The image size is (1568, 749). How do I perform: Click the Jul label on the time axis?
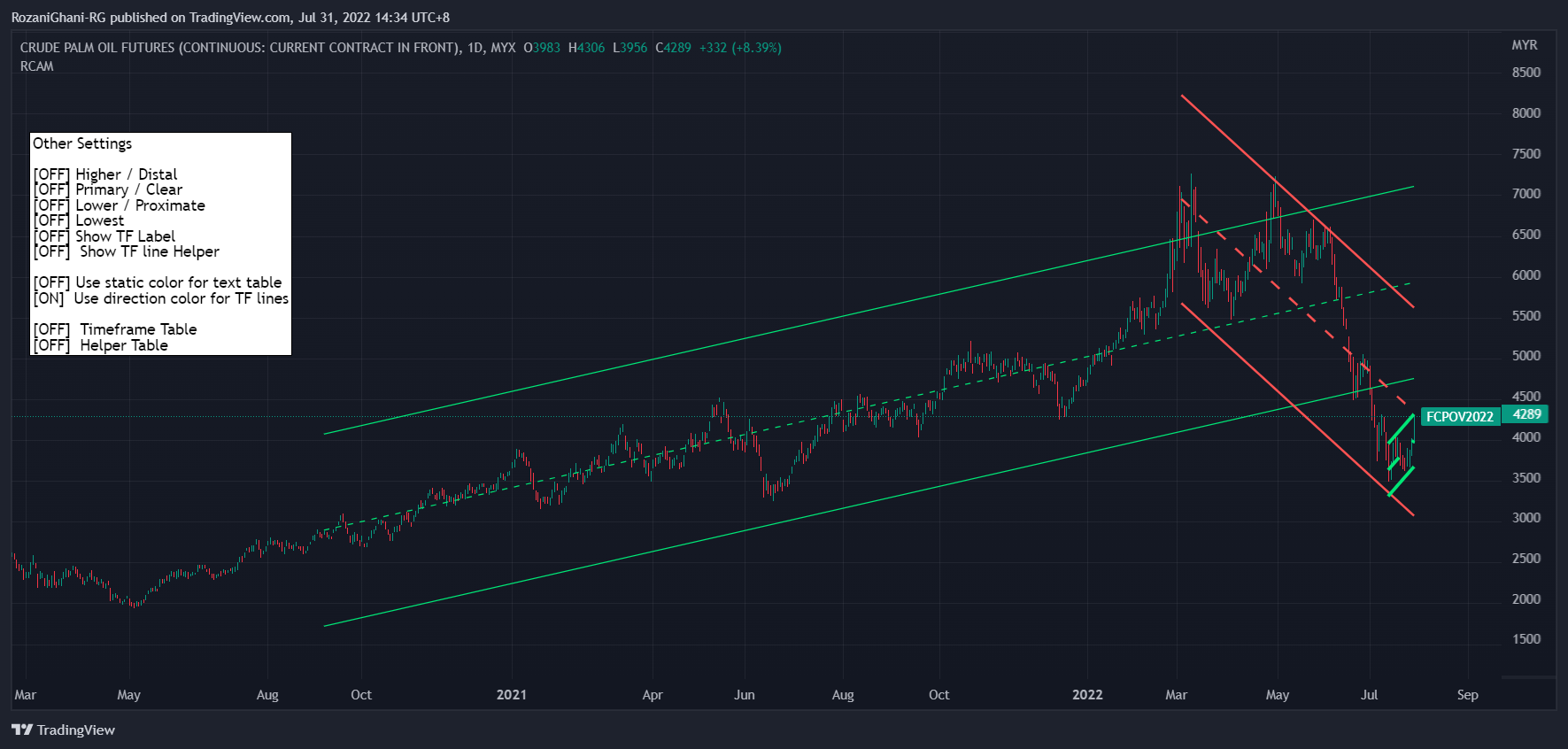tap(1369, 695)
